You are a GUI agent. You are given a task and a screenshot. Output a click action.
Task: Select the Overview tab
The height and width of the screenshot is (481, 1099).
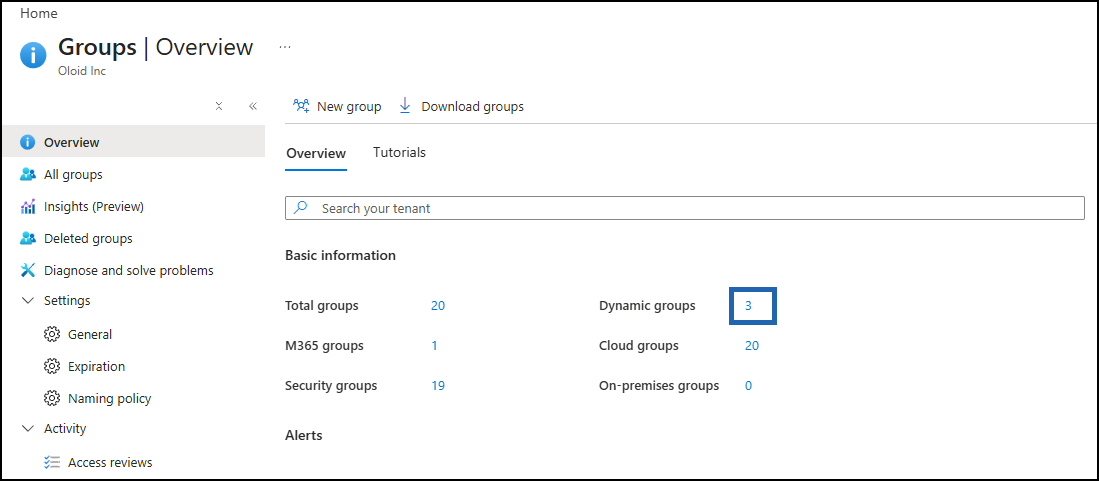point(315,154)
